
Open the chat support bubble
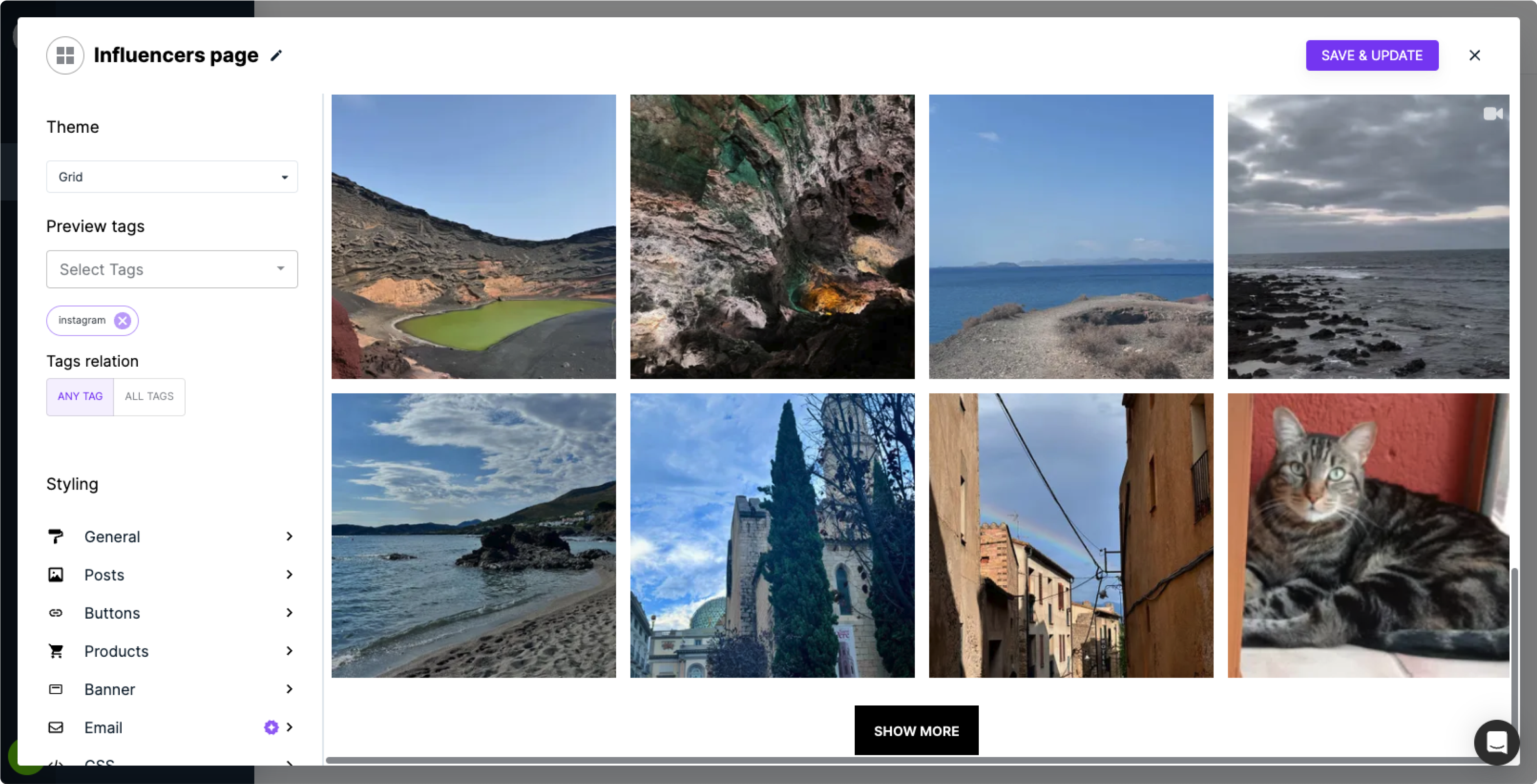[x=1497, y=742]
